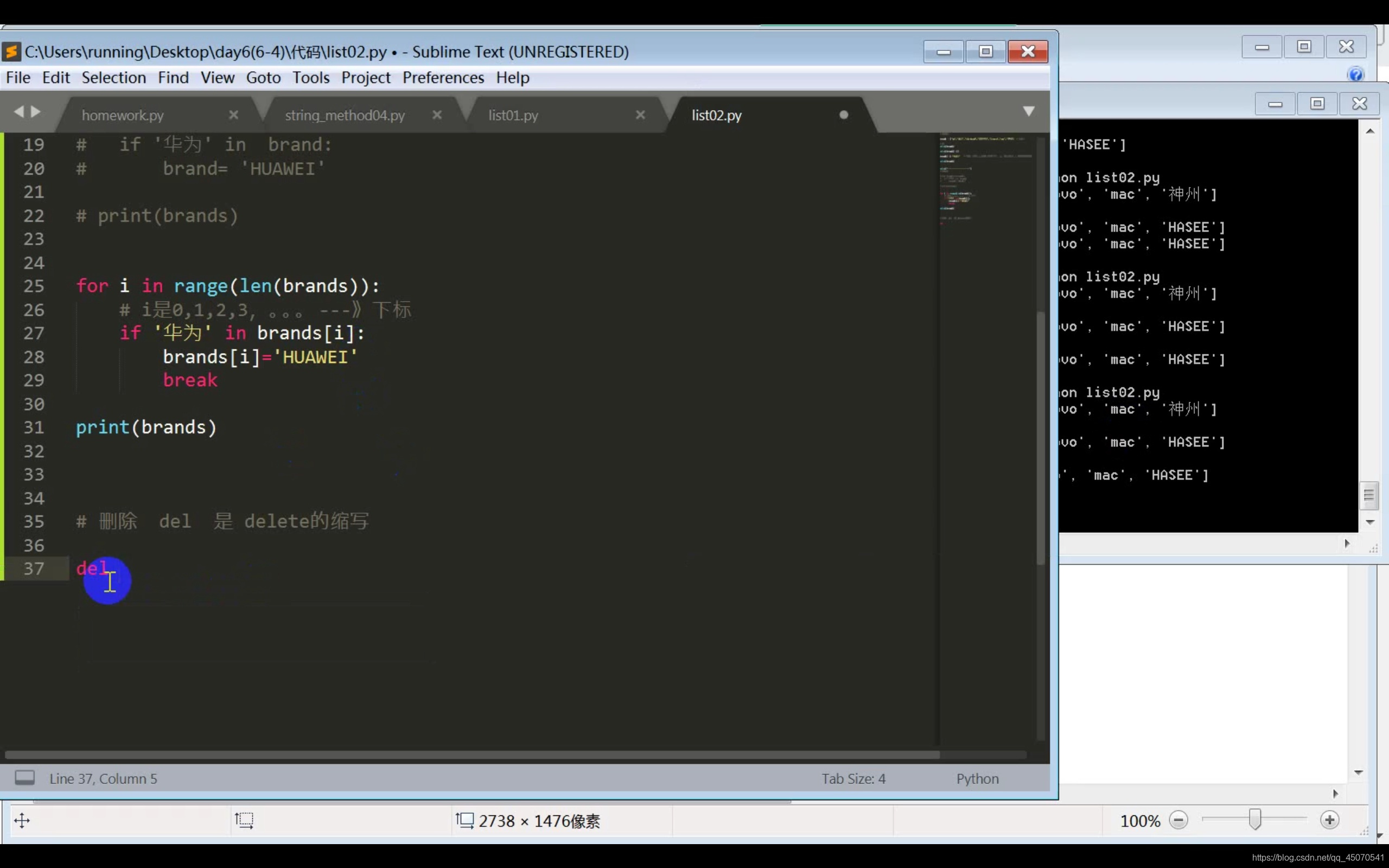The height and width of the screenshot is (868, 1389).
Task: Click unsaved dot on list02.py tab
Action: pos(843,115)
